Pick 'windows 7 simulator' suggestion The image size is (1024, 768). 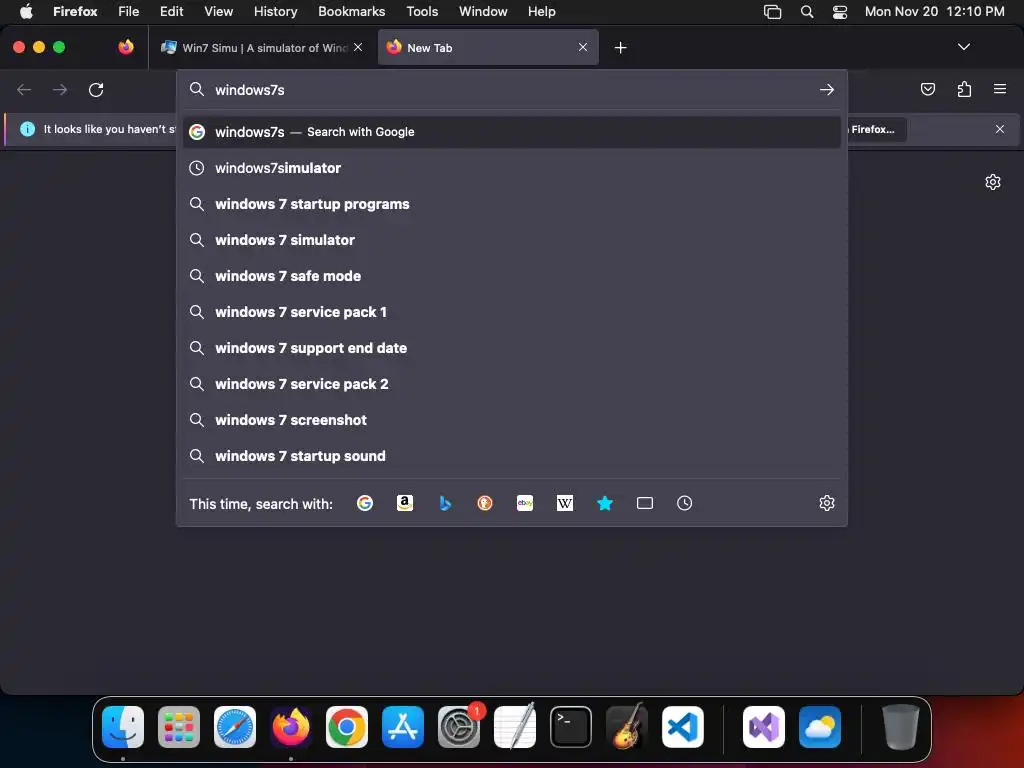tap(511, 240)
